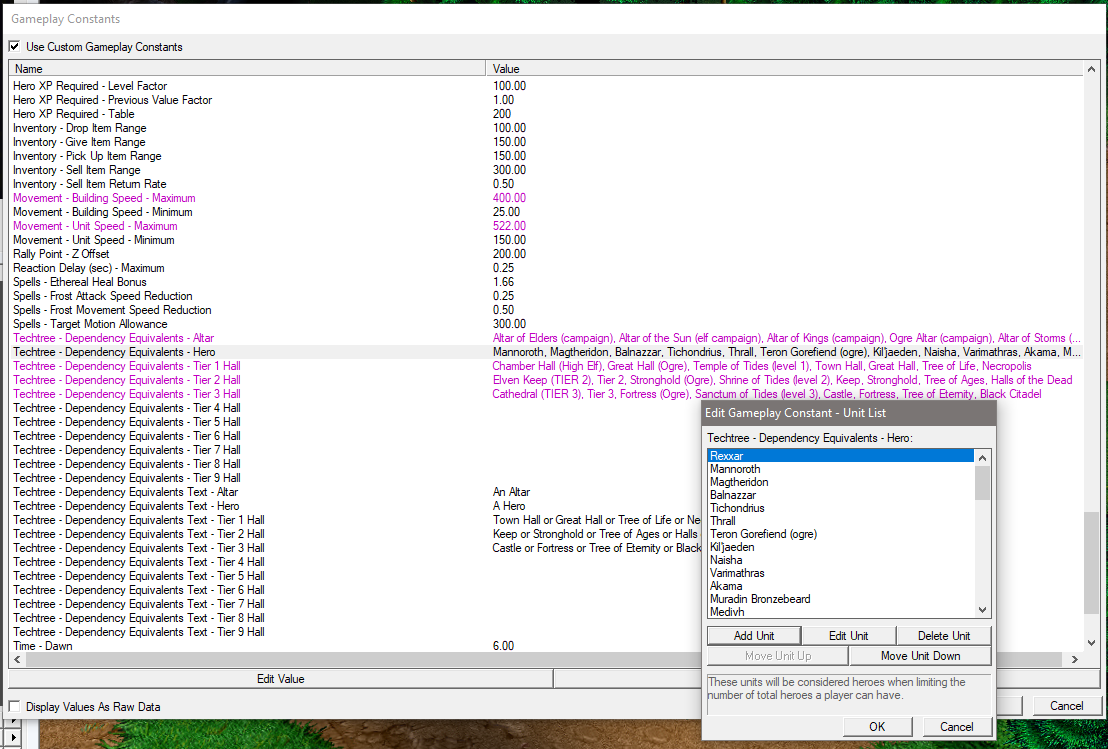Select Dependency Equivalents Text - Hero row
Image resolution: width=1108 pixels, height=749 pixels.
click(355, 506)
